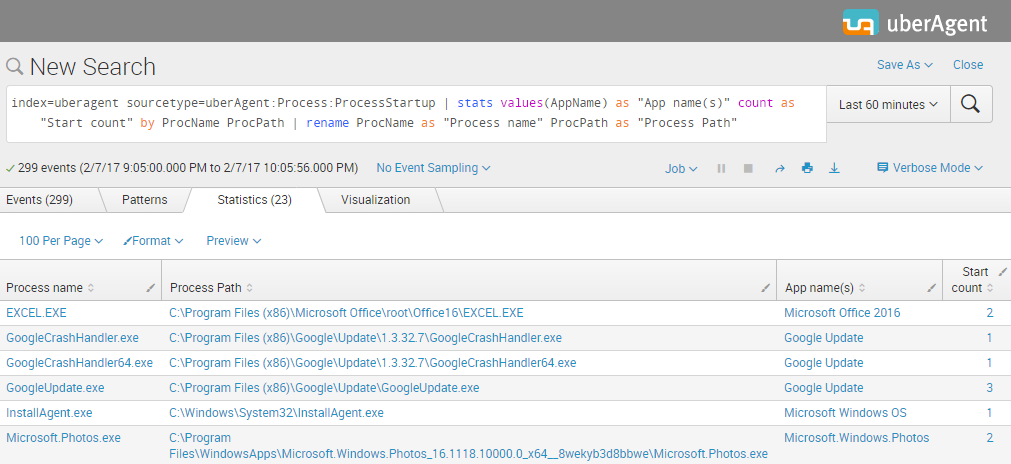1011x464 pixels.
Task: Change Verbose Mode search mode
Action: tap(930, 168)
